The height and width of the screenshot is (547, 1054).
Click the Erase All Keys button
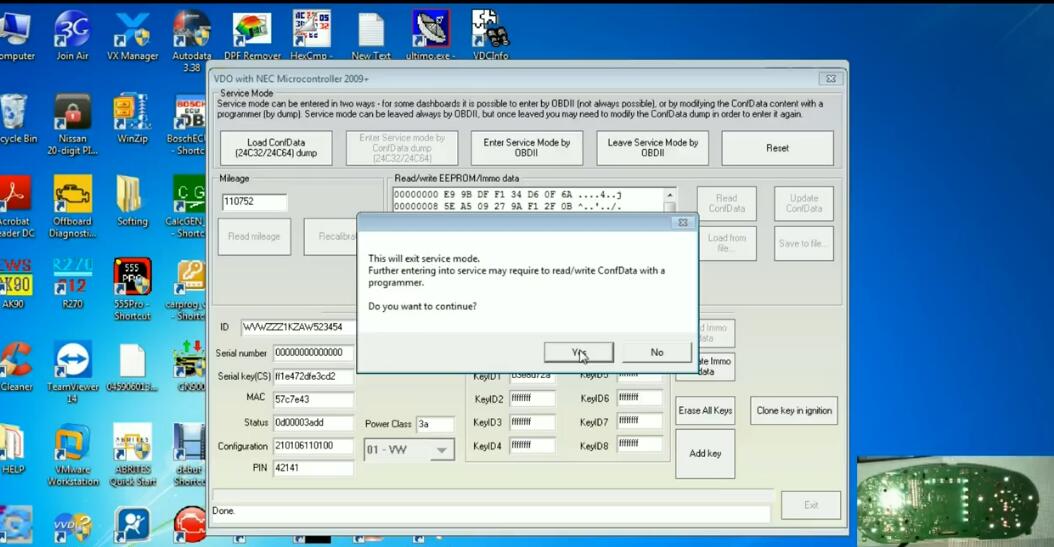click(705, 411)
